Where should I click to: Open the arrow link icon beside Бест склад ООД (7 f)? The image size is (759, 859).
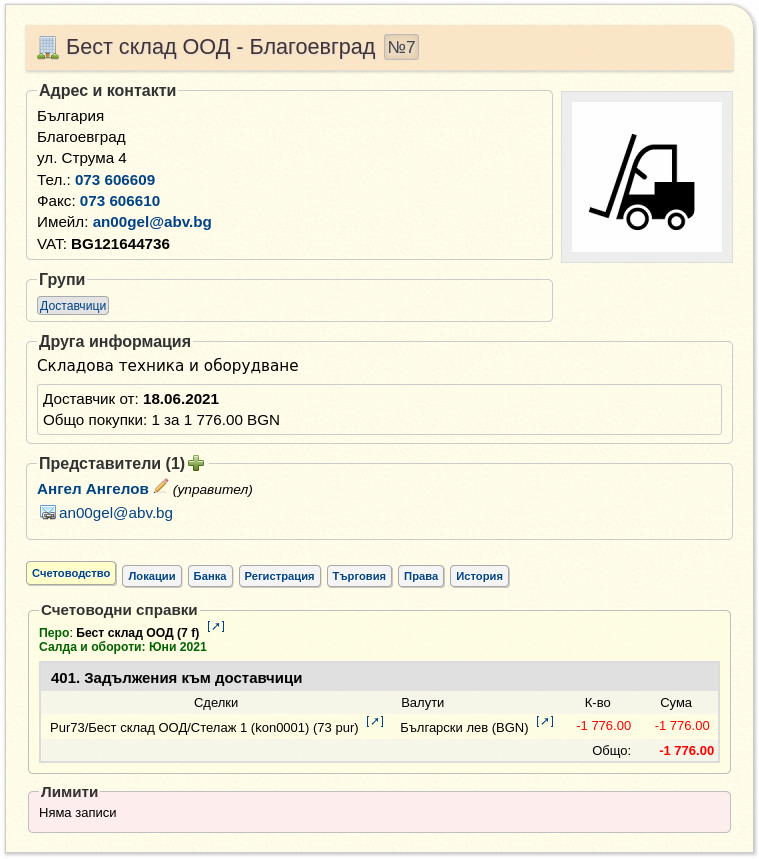click(x=216, y=626)
